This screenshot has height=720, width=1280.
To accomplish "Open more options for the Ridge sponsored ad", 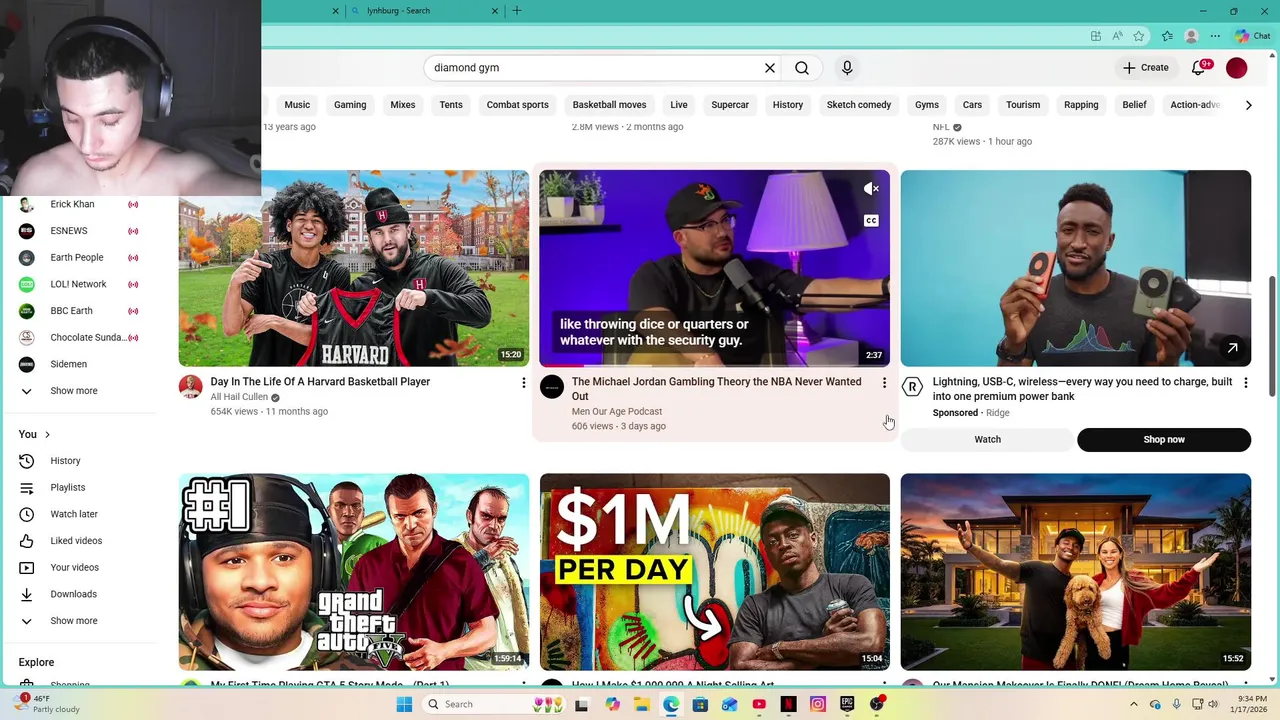I will 1245,383.
